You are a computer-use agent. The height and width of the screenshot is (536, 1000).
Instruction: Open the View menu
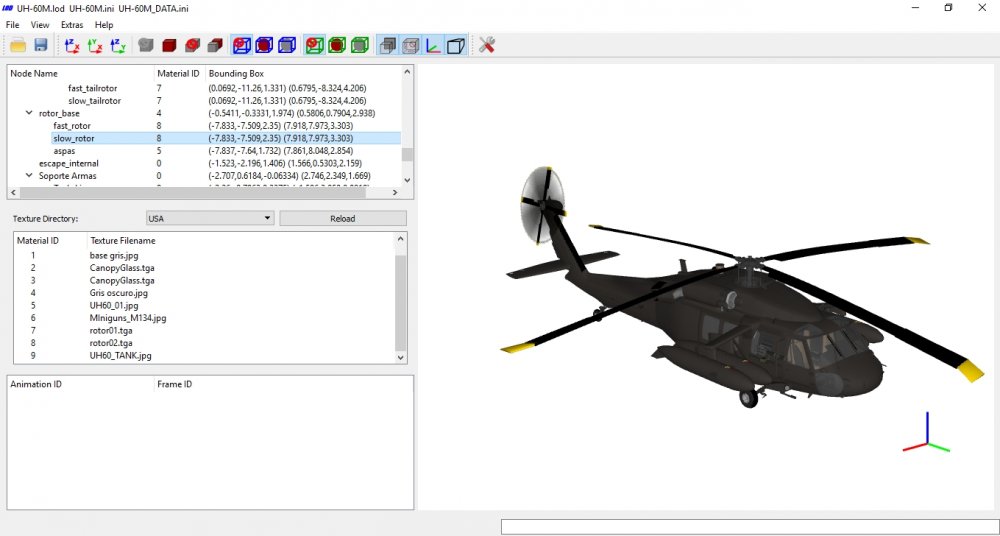click(x=40, y=25)
